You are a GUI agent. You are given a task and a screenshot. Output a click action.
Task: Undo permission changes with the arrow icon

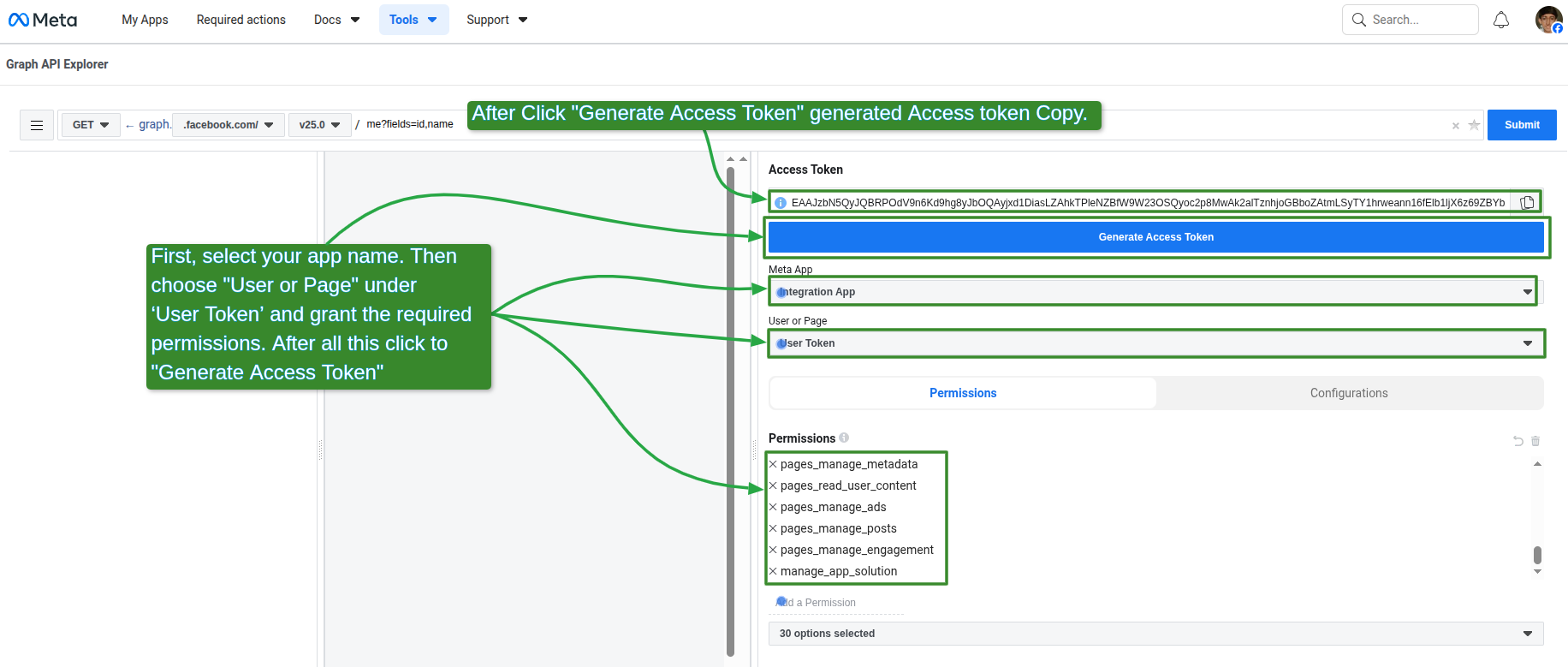[1518, 441]
